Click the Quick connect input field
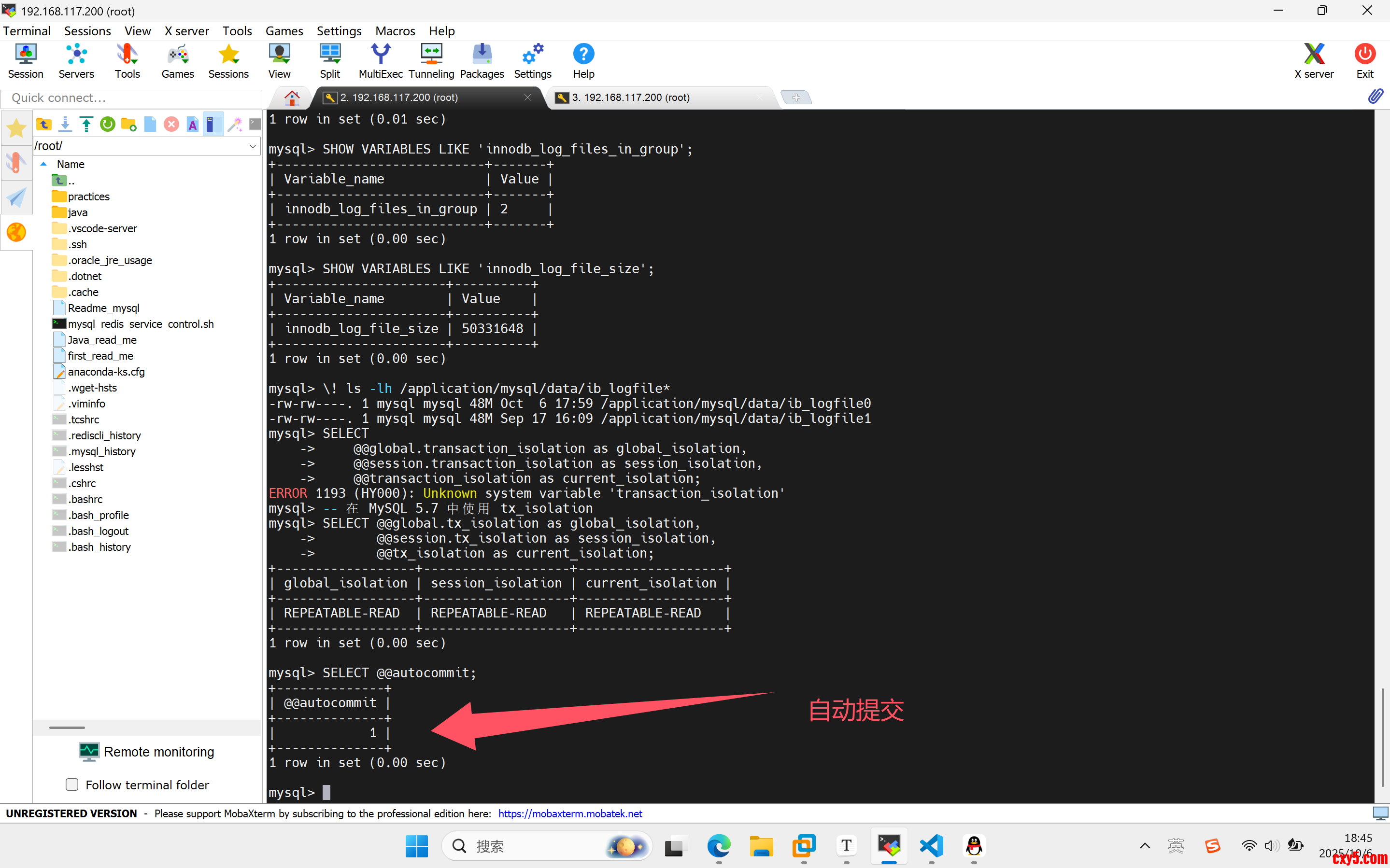Image resolution: width=1390 pixels, height=868 pixels. [x=132, y=98]
